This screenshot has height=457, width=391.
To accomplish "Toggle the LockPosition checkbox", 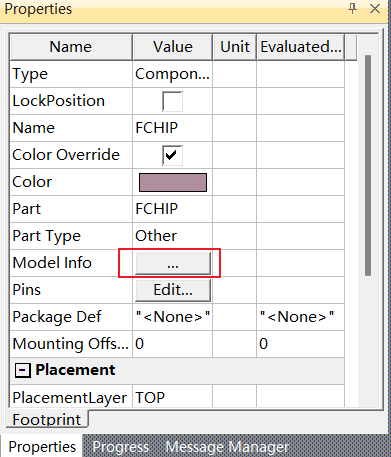I will click(172, 101).
